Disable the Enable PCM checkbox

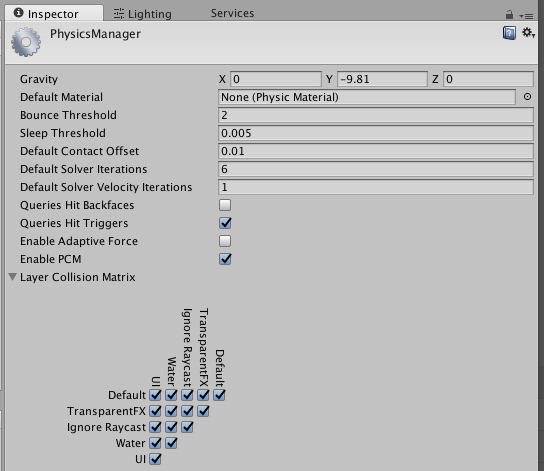[x=225, y=259]
